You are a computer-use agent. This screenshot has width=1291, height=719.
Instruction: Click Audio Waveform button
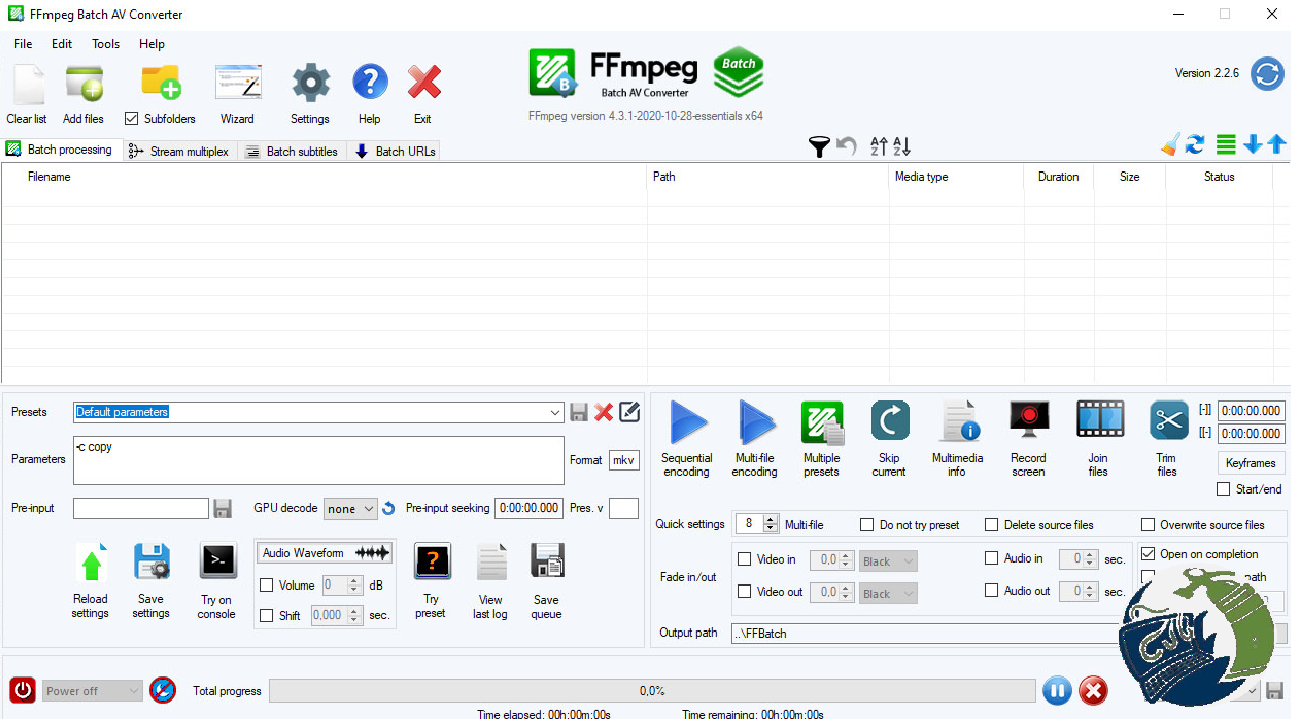(325, 553)
